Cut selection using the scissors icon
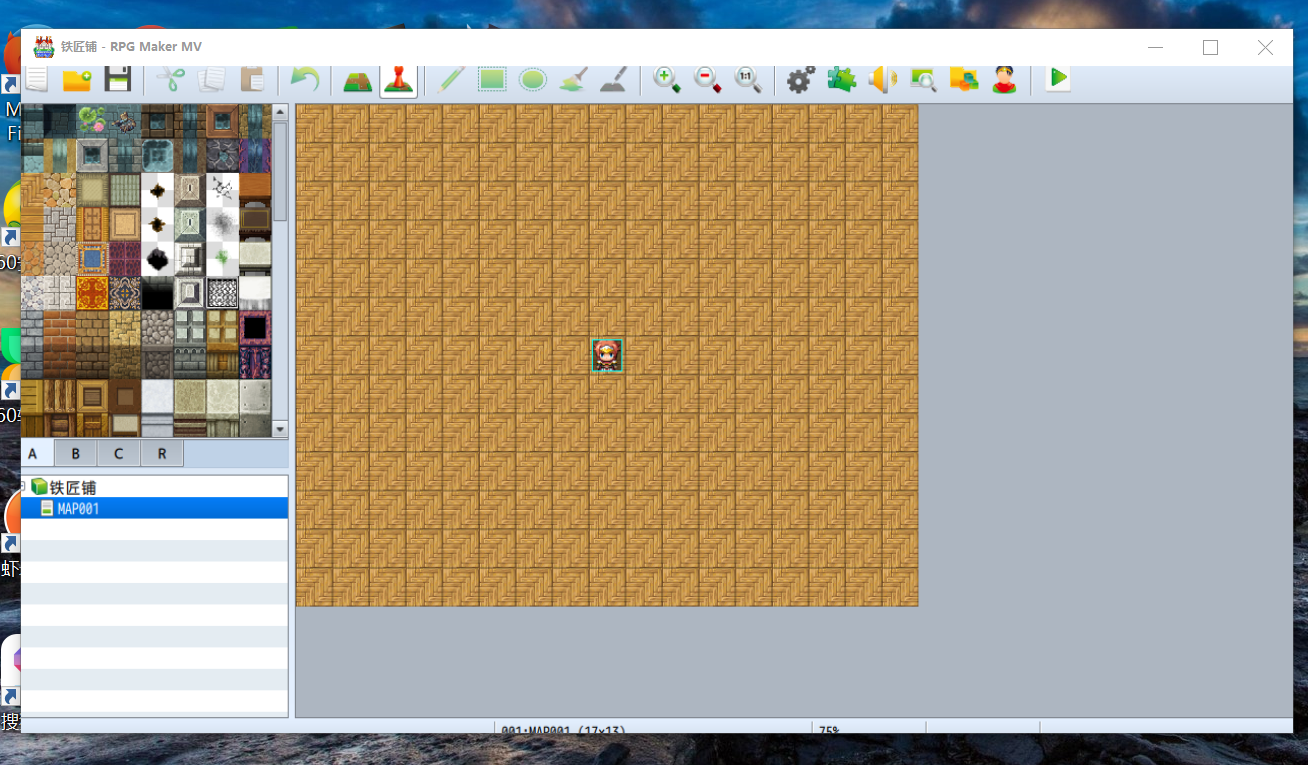Viewport: 1308px width, 765px height. click(170, 79)
